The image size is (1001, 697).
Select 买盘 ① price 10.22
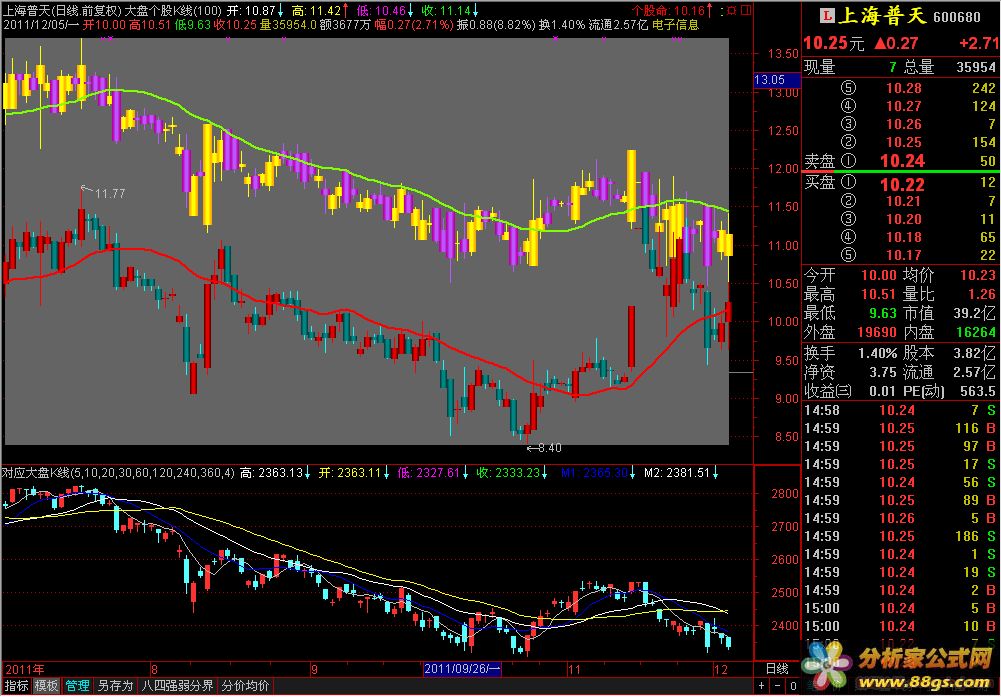(x=902, y=184)
